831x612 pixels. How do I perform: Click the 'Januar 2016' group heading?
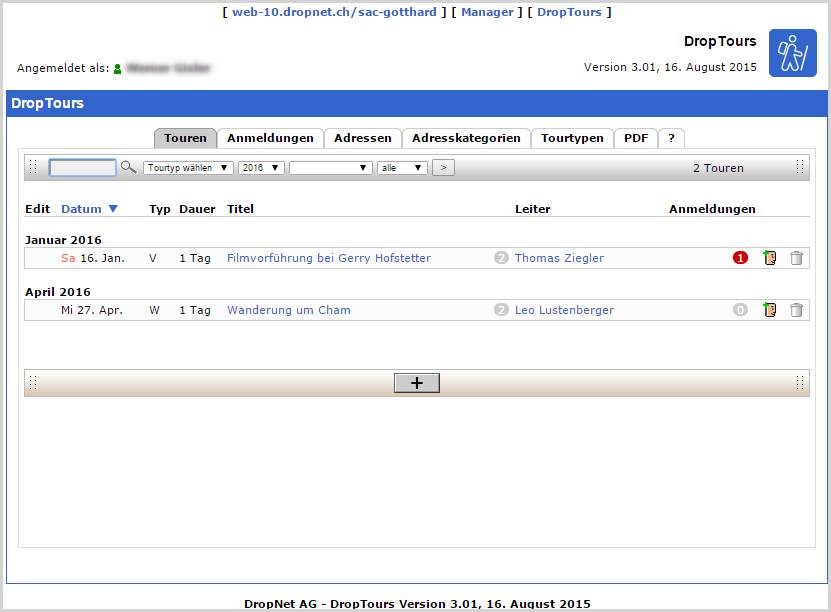pyautogui.click(x=63, y=240)
